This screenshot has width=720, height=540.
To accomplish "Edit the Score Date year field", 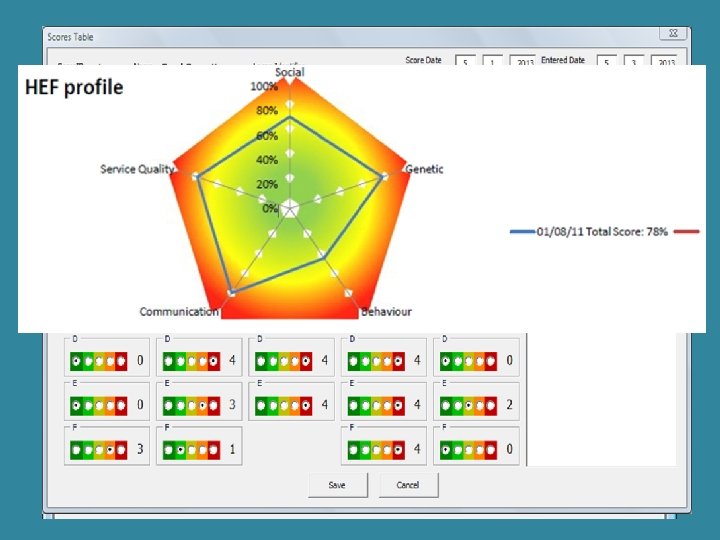I will point(523,61).
